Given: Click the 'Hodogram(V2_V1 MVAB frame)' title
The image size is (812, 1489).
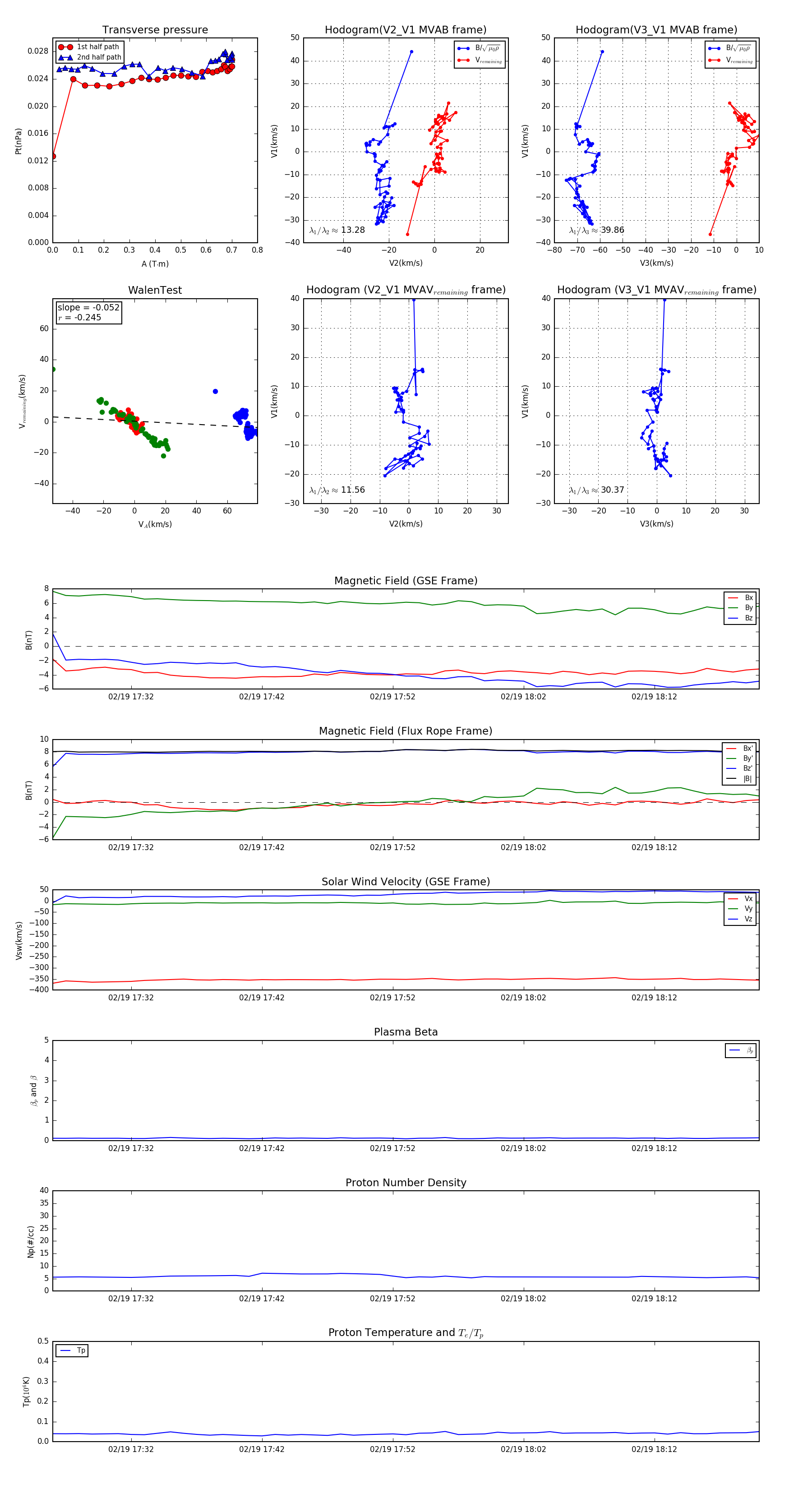Looking at the screenshot, I should pyautogui.click(x=406, y=30).
